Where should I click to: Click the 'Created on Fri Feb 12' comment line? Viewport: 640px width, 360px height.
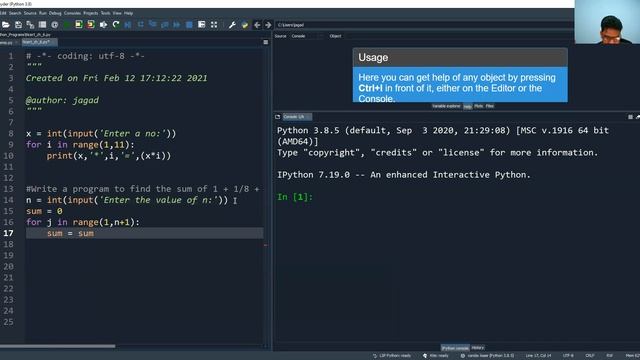pos(116,78)
